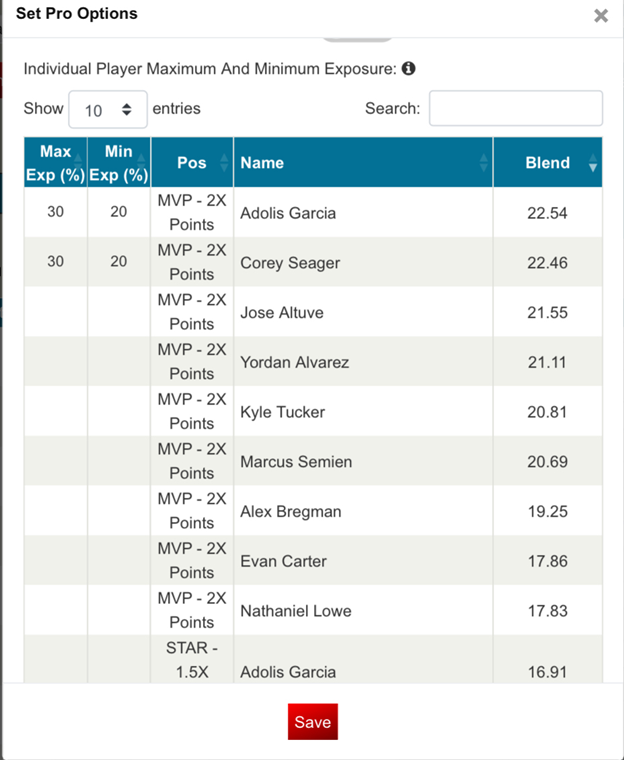Click Min Exp cell for Yordan Alvarez

pyautogui.click(x=118, y=362)
